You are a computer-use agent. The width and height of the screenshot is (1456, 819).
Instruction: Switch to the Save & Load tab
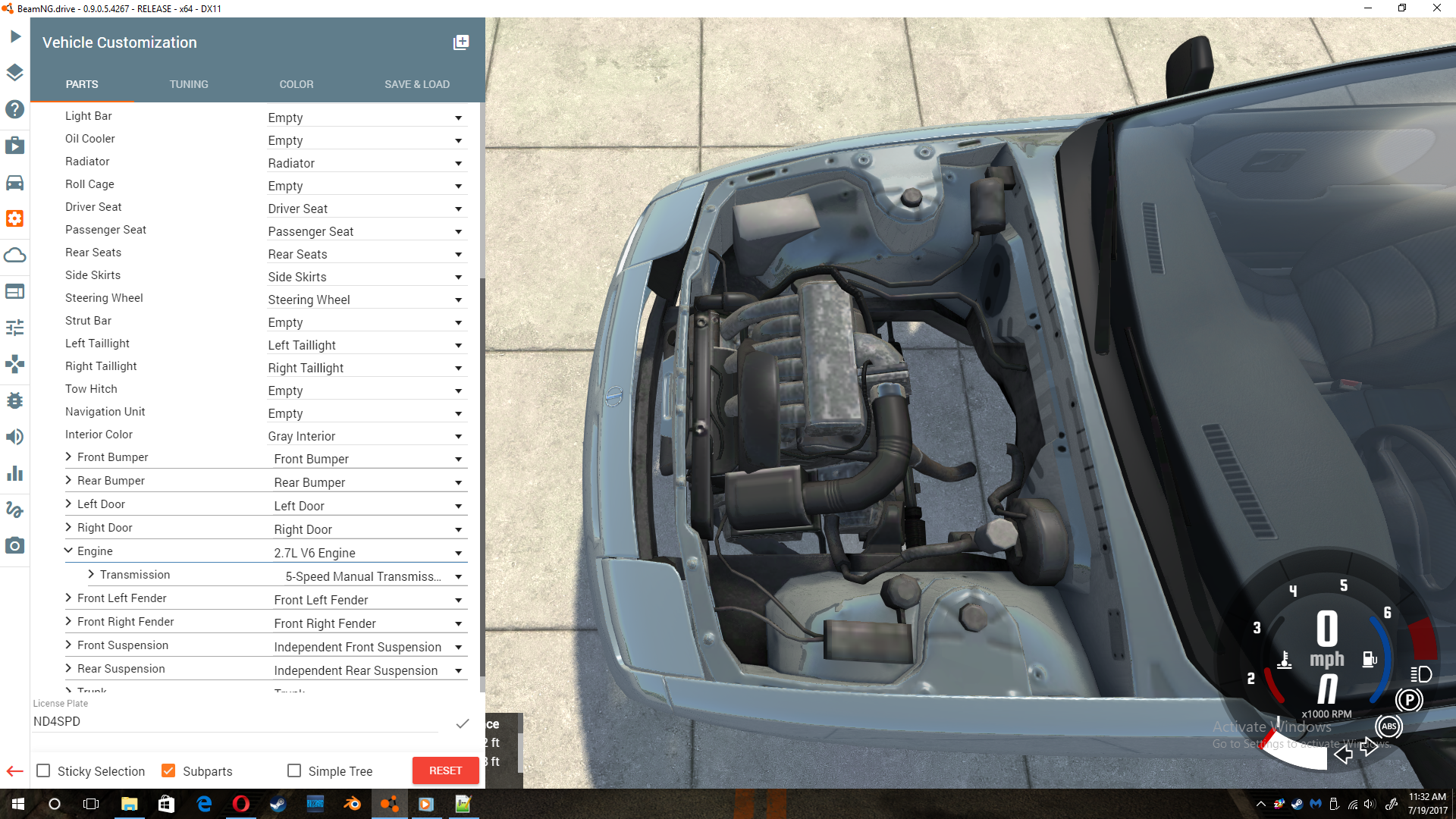click(417, 84)
